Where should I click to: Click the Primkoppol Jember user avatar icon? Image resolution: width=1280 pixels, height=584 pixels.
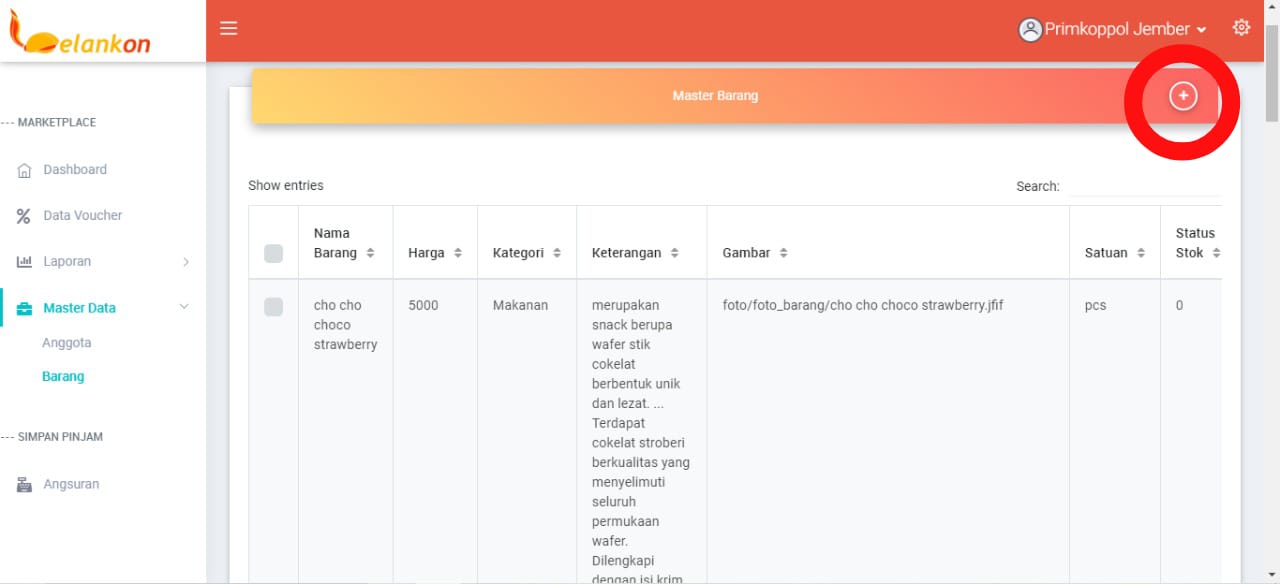point(1030,30)
